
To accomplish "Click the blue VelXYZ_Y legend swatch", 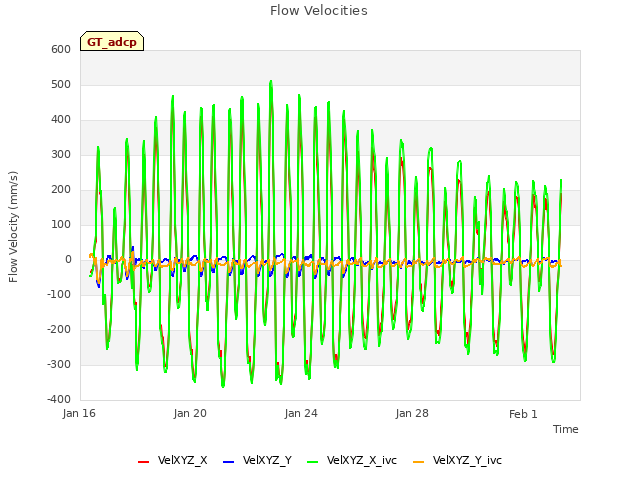I will point(228,462).
